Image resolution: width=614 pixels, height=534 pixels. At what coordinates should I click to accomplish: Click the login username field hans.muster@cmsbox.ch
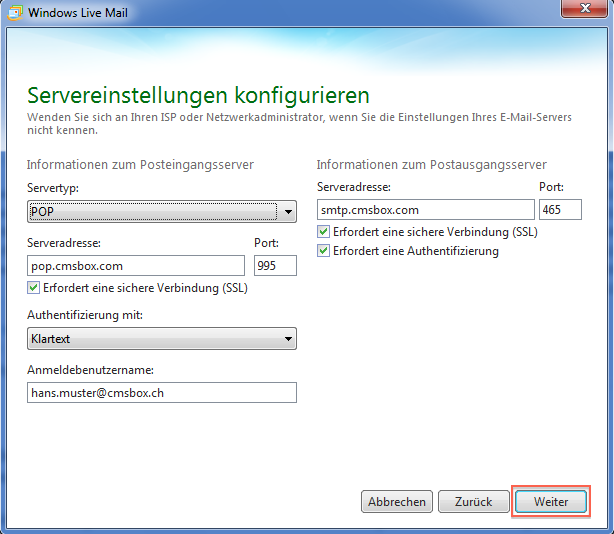161,393
